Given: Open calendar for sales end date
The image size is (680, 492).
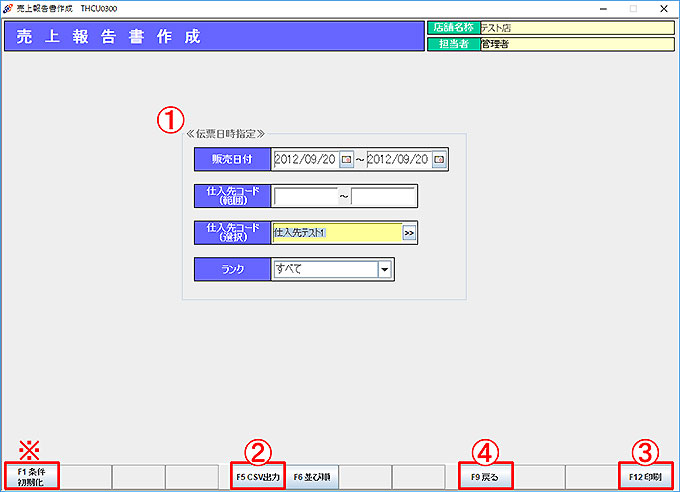Looking at the screenshot, I should [x=439, y=159].
